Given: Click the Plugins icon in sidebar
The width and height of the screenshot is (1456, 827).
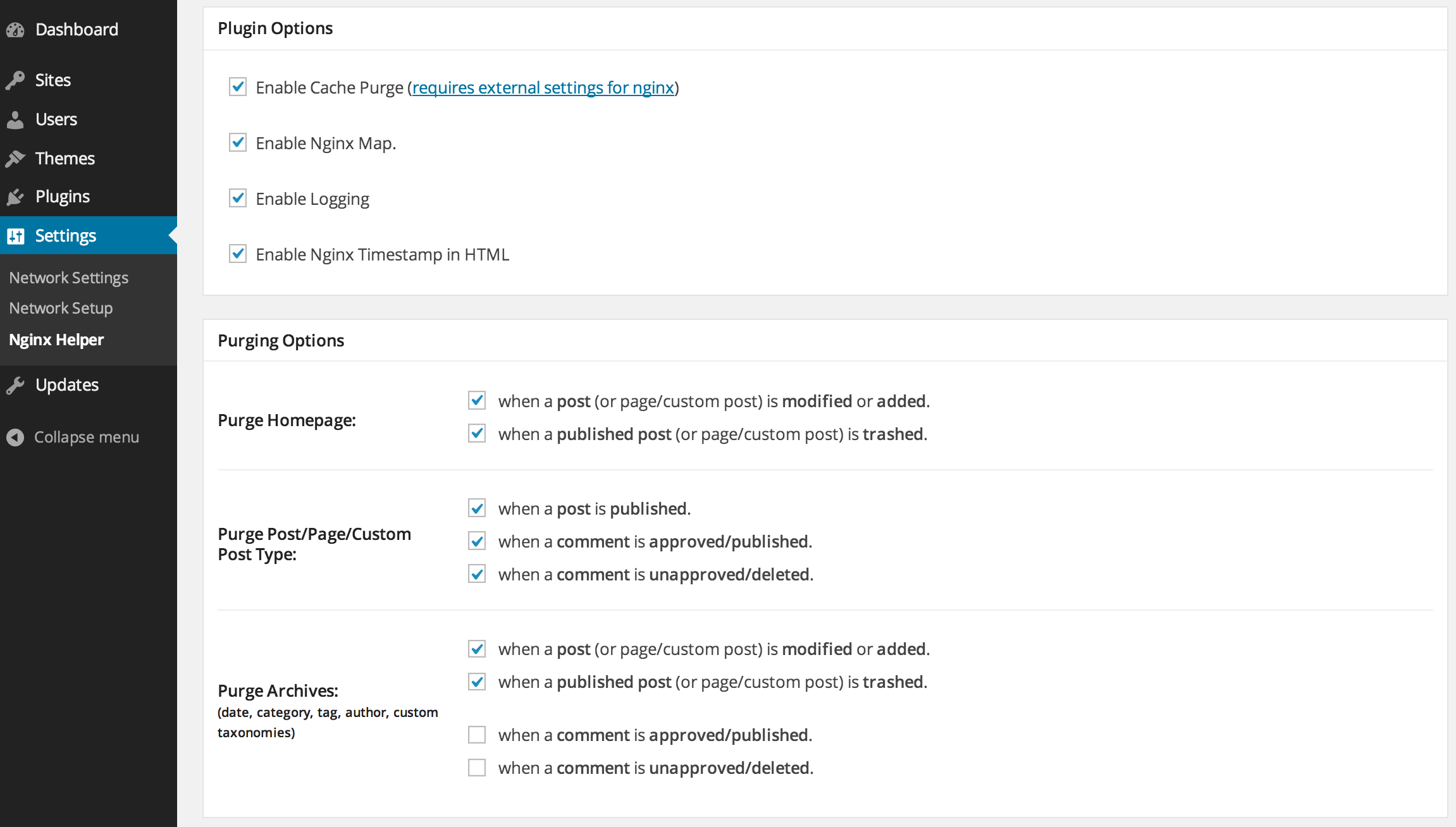Looking at the screenshot, I should click(16, 196).
